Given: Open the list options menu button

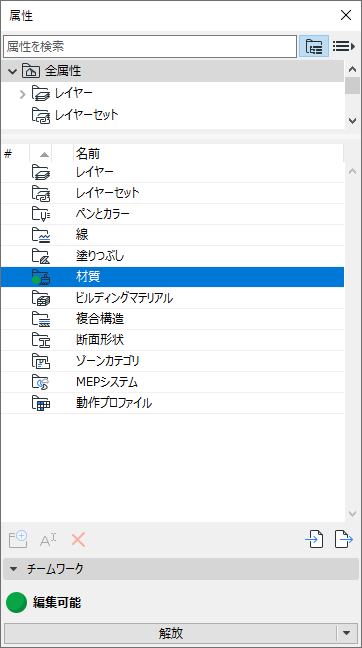Looking at the screenshot, I should coord(344,46).
